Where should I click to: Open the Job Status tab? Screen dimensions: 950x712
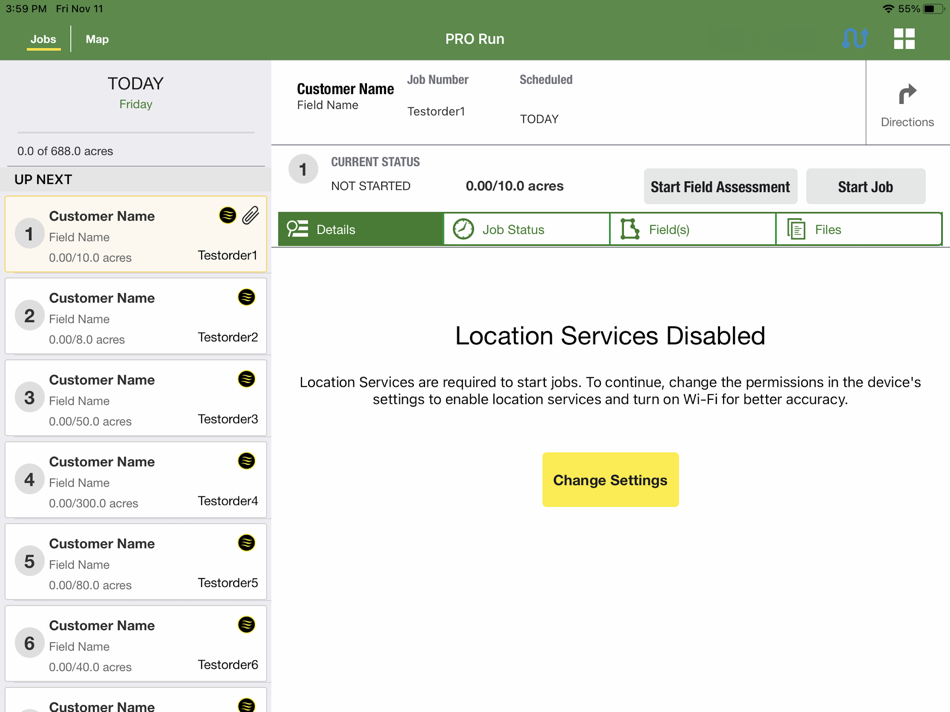526,229
